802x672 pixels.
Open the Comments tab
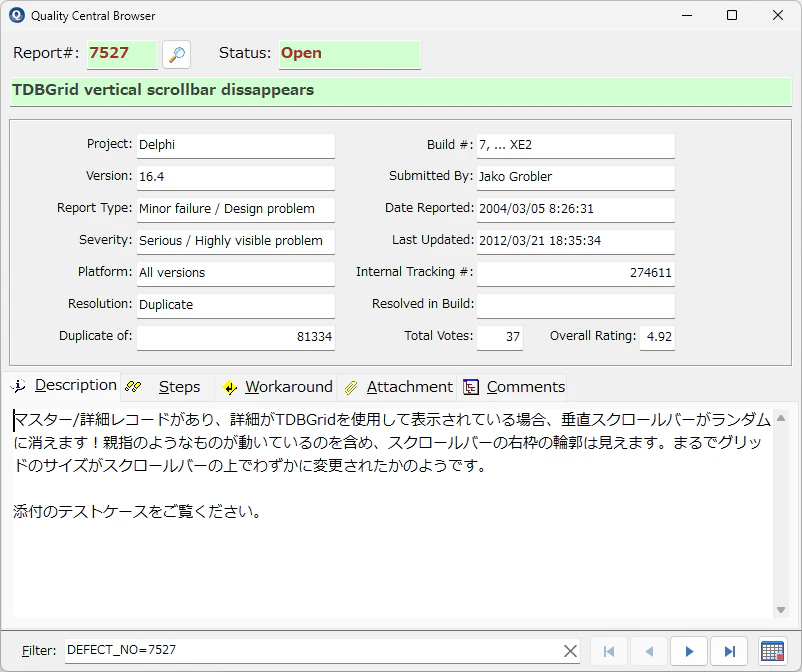coord(514,387)
